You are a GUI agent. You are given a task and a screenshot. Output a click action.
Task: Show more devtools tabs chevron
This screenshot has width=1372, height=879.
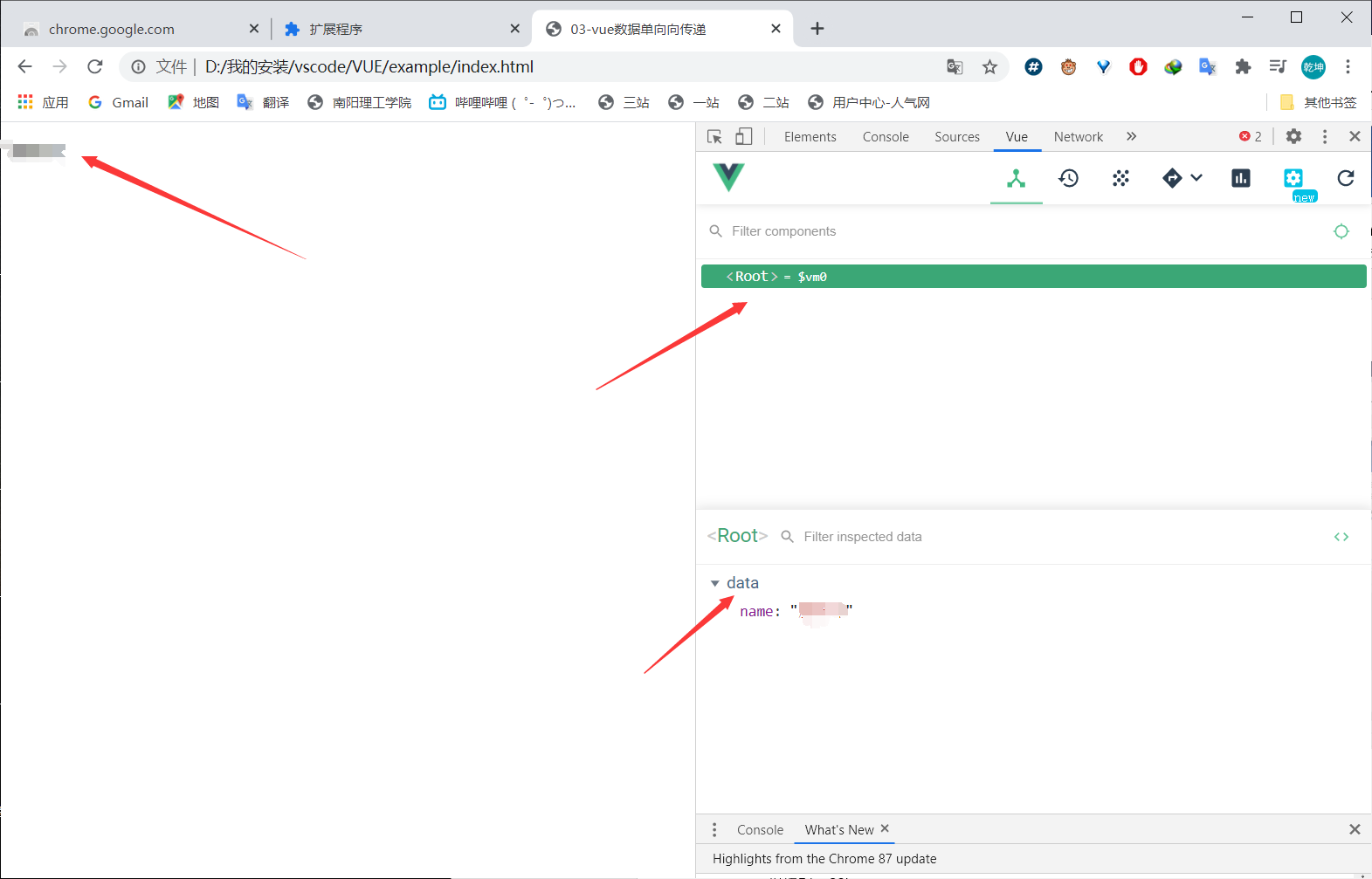point(1131,137)
